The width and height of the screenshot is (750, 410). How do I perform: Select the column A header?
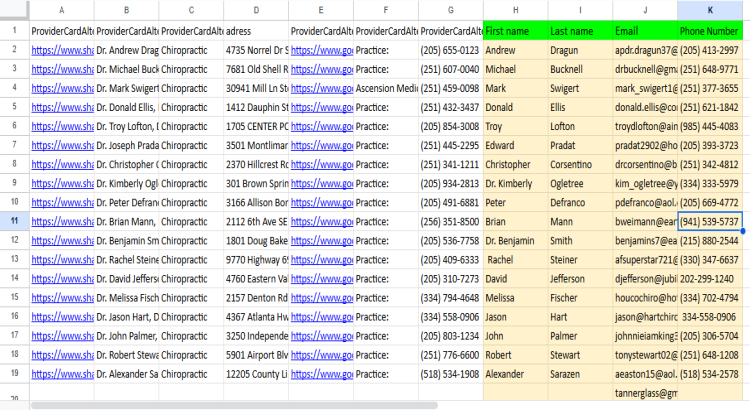(61, 10)
